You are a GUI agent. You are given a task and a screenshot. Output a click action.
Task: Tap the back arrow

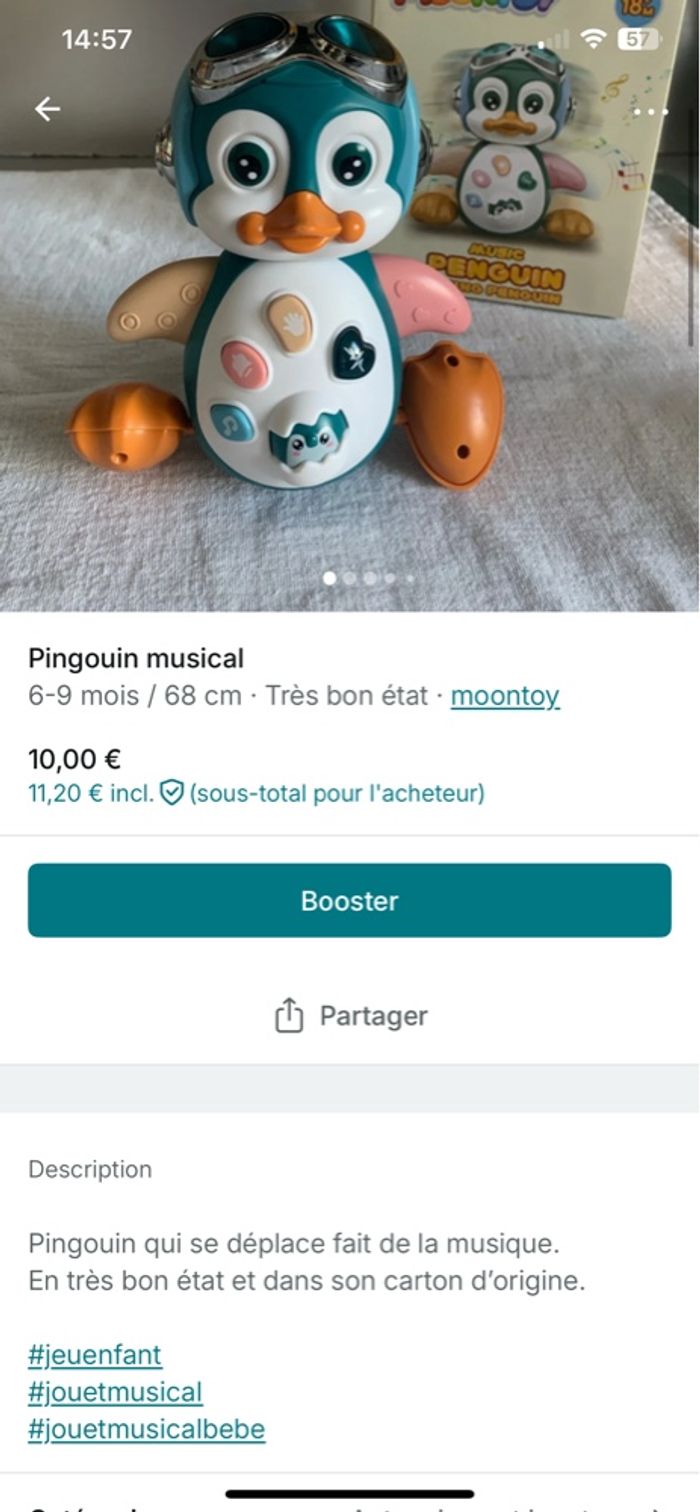pyautogui.click(x=47, y=109)
